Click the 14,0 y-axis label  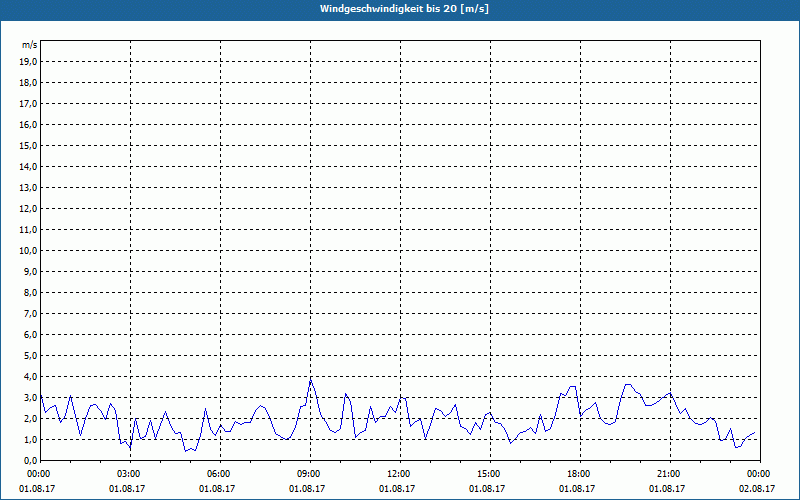tap(28, 166)
